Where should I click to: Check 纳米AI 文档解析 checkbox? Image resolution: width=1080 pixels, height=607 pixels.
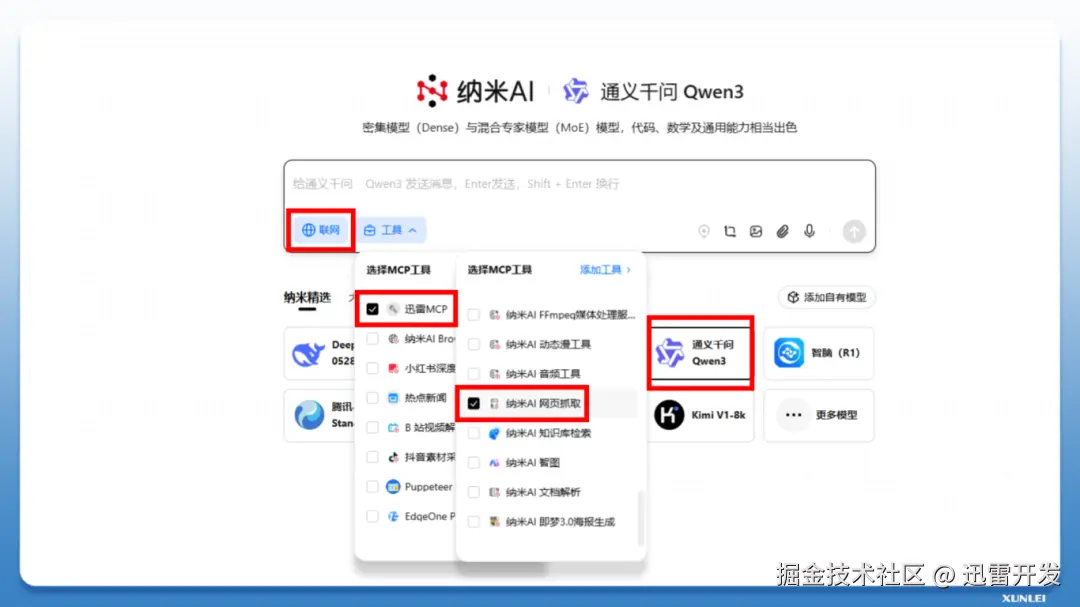coord(474,493)
